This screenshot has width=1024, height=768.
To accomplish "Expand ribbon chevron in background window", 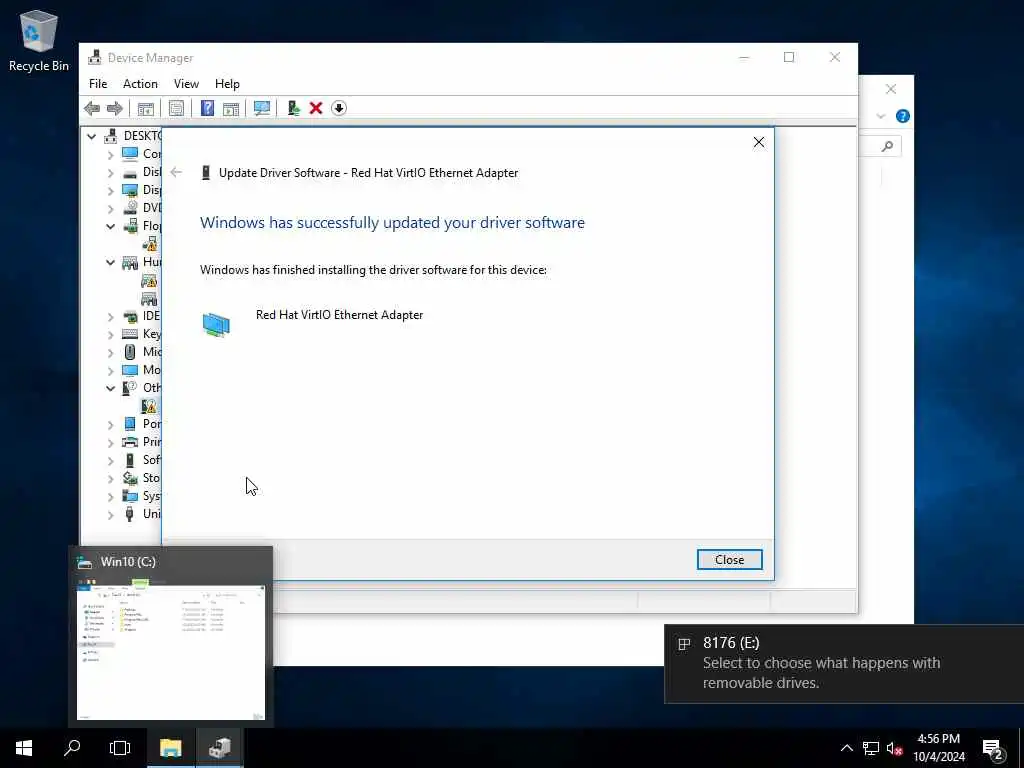I will click(880, 116).
